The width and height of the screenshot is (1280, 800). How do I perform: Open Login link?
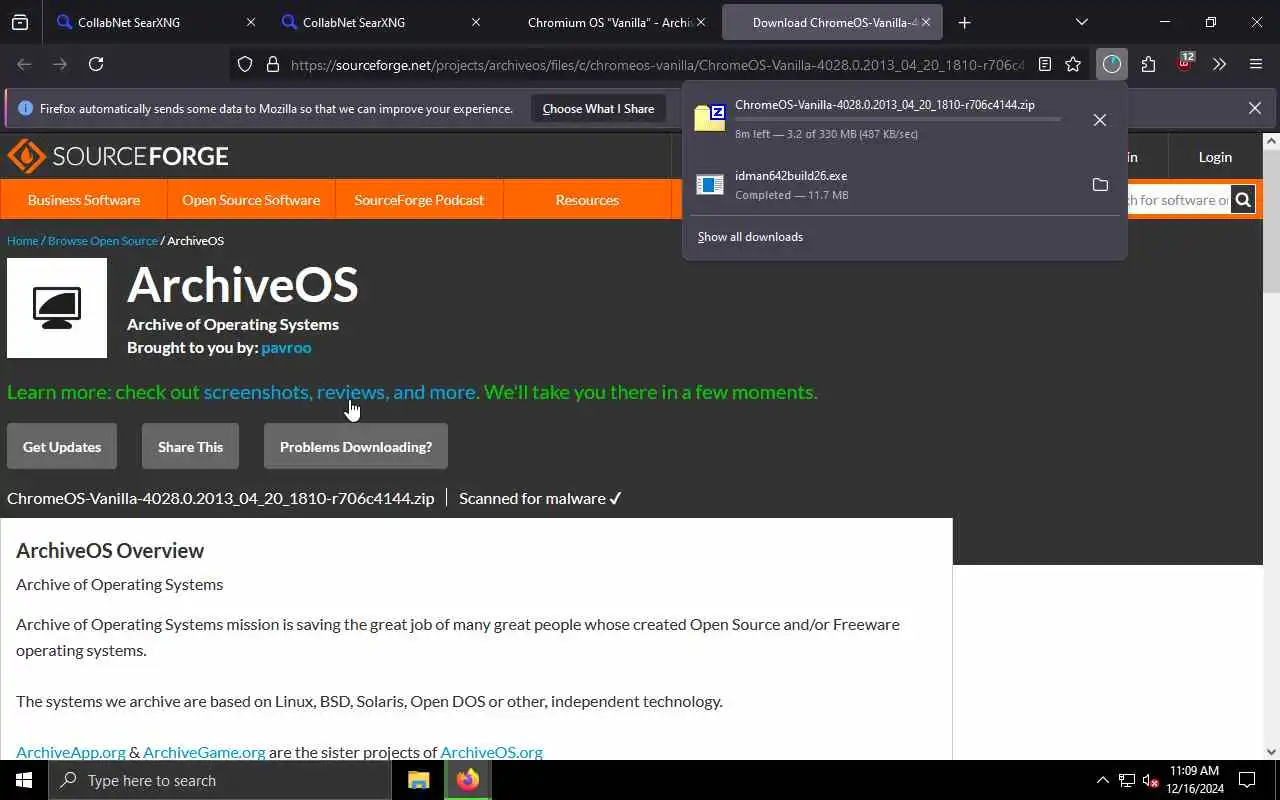(1215, 156)
